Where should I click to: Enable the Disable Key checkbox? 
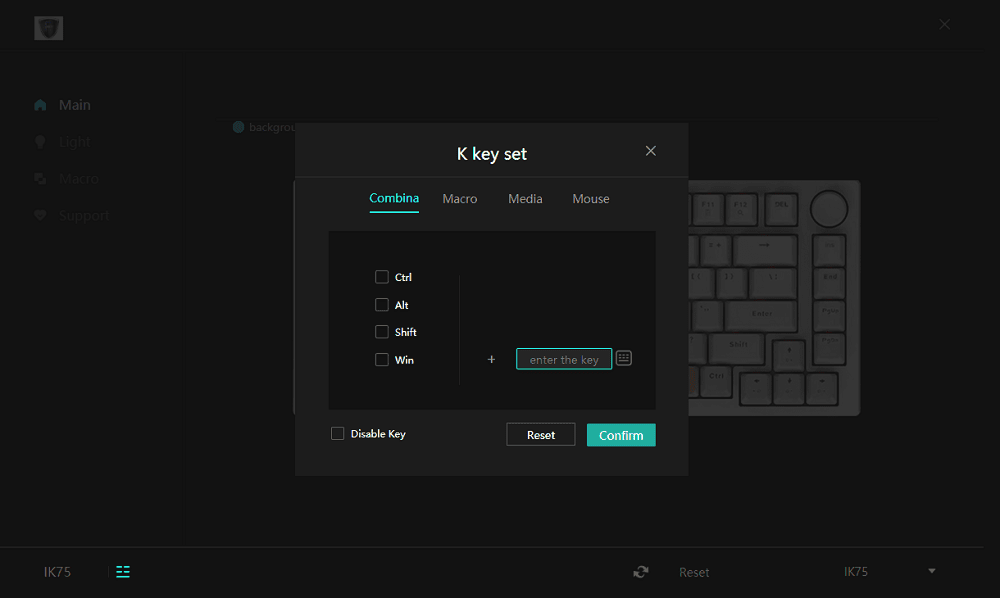click(x=338, y=434)
